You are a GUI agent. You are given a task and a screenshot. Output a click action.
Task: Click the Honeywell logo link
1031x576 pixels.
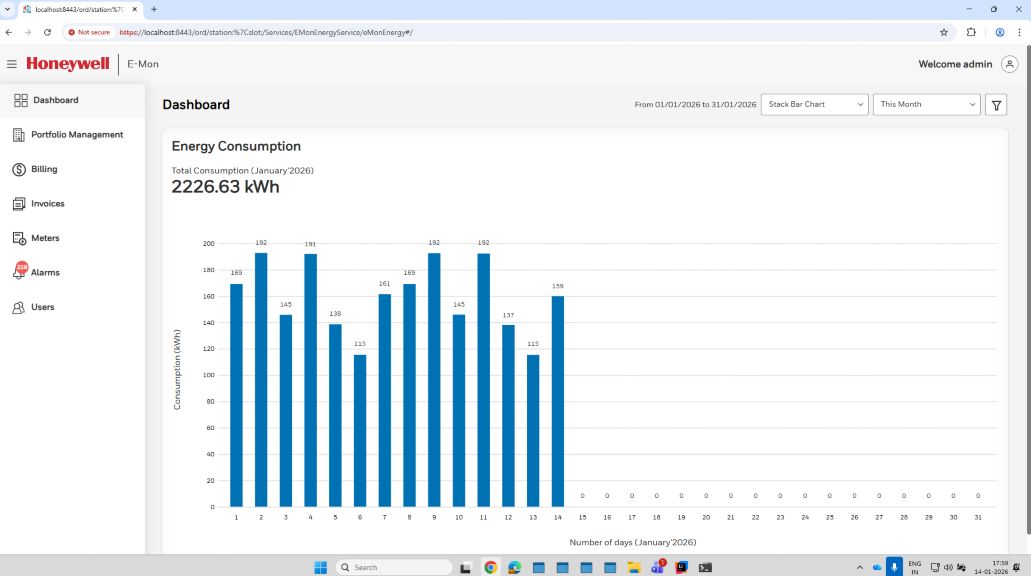(67, 64)
